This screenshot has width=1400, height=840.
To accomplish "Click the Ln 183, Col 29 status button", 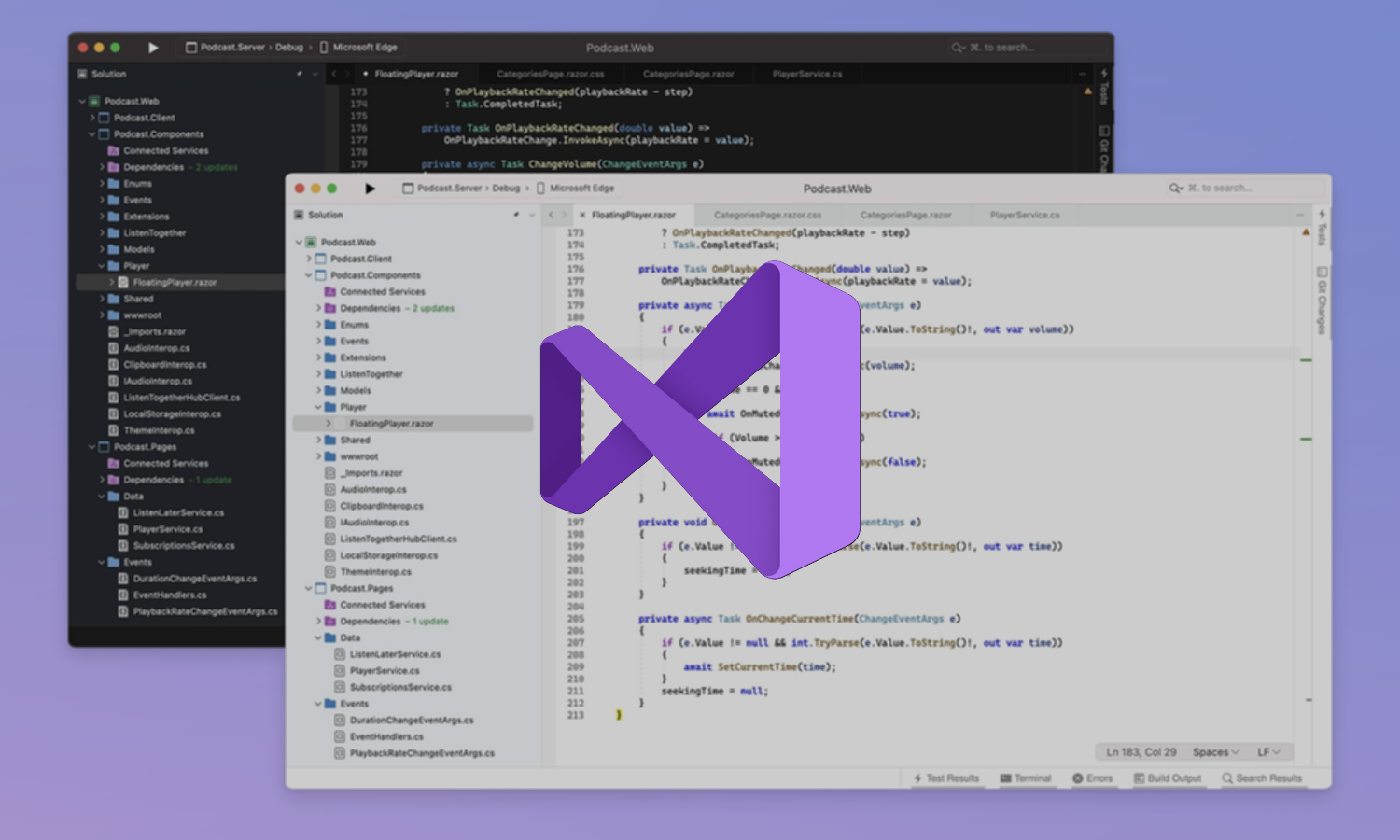I will coord(1139,751).
